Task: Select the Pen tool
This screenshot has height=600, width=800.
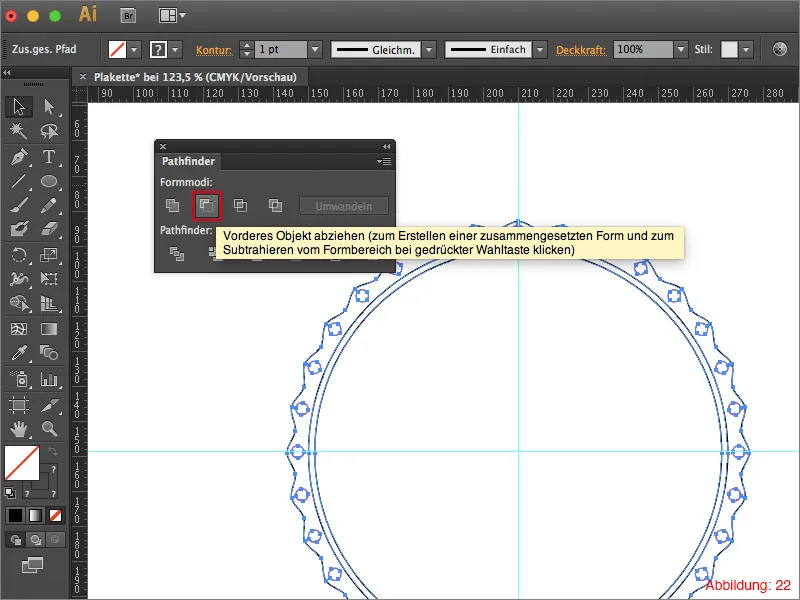Action: tap(19, 157)
